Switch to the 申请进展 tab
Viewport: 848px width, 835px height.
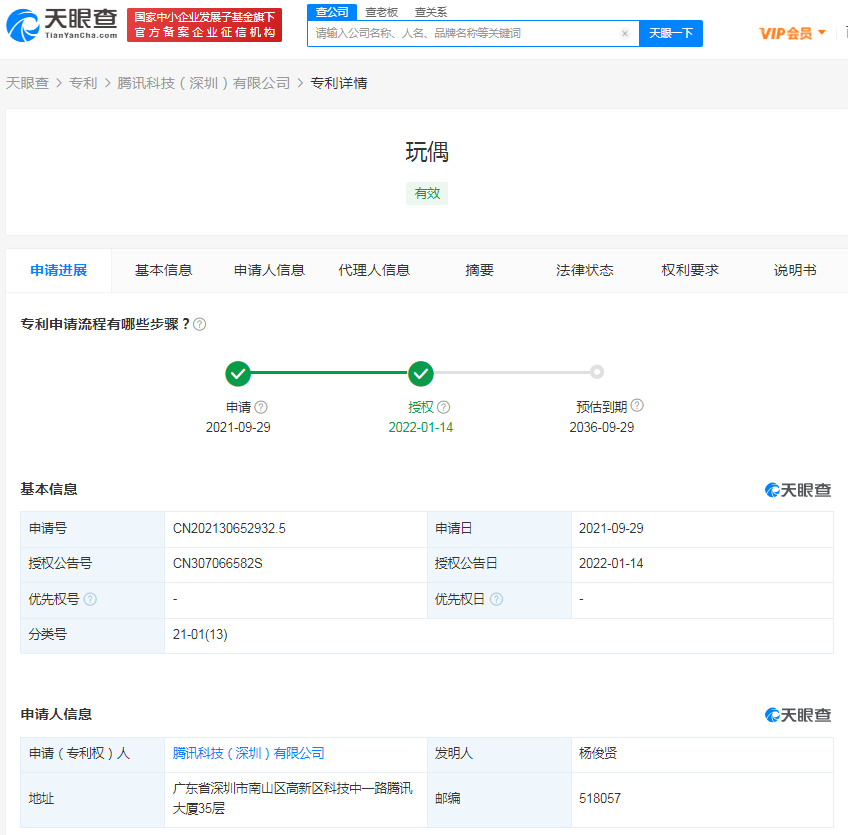point(58,270)
